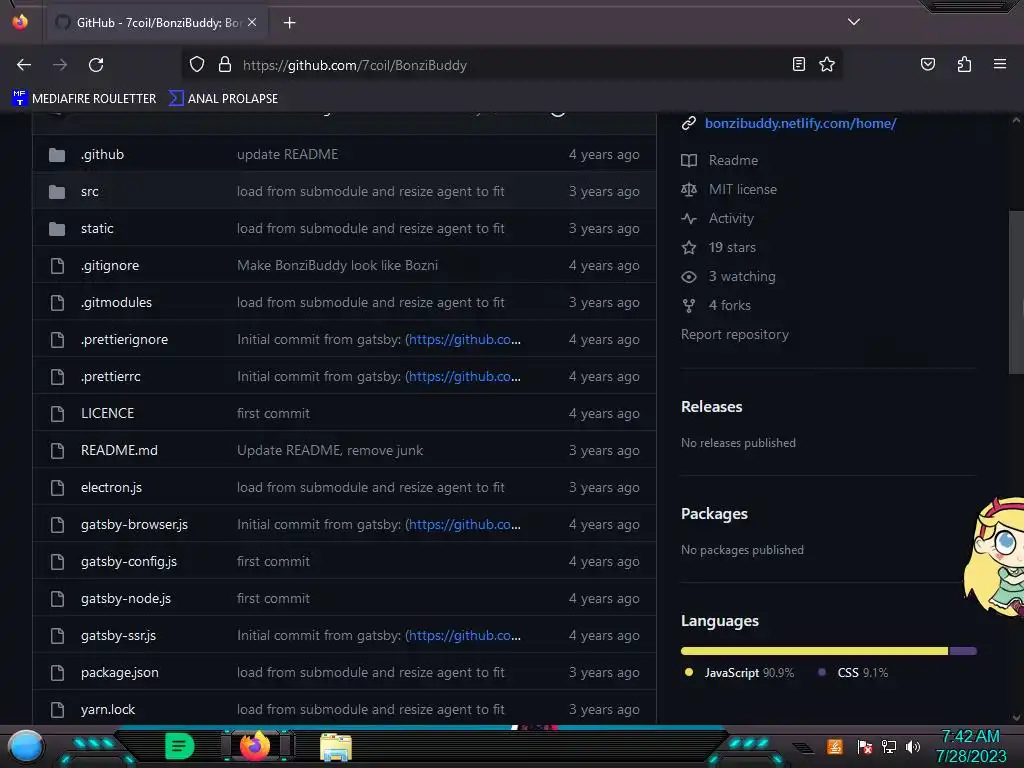Click the link chain icon by website
Image resolution: width=1024 pixels, height=768 pixels.
pyautogui.click(x=688, y=123)
